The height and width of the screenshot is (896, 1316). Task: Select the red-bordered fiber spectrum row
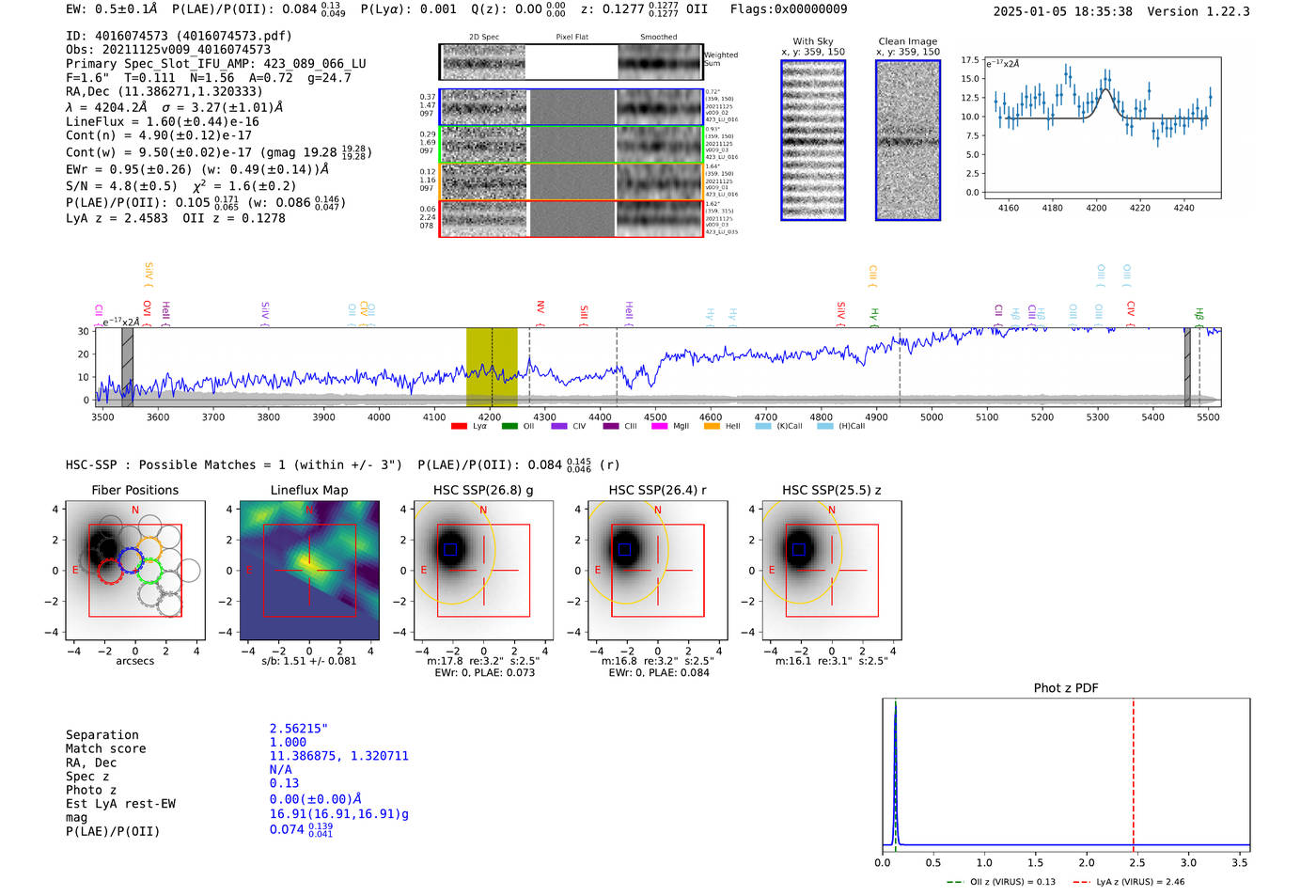(x=571, y=218)
